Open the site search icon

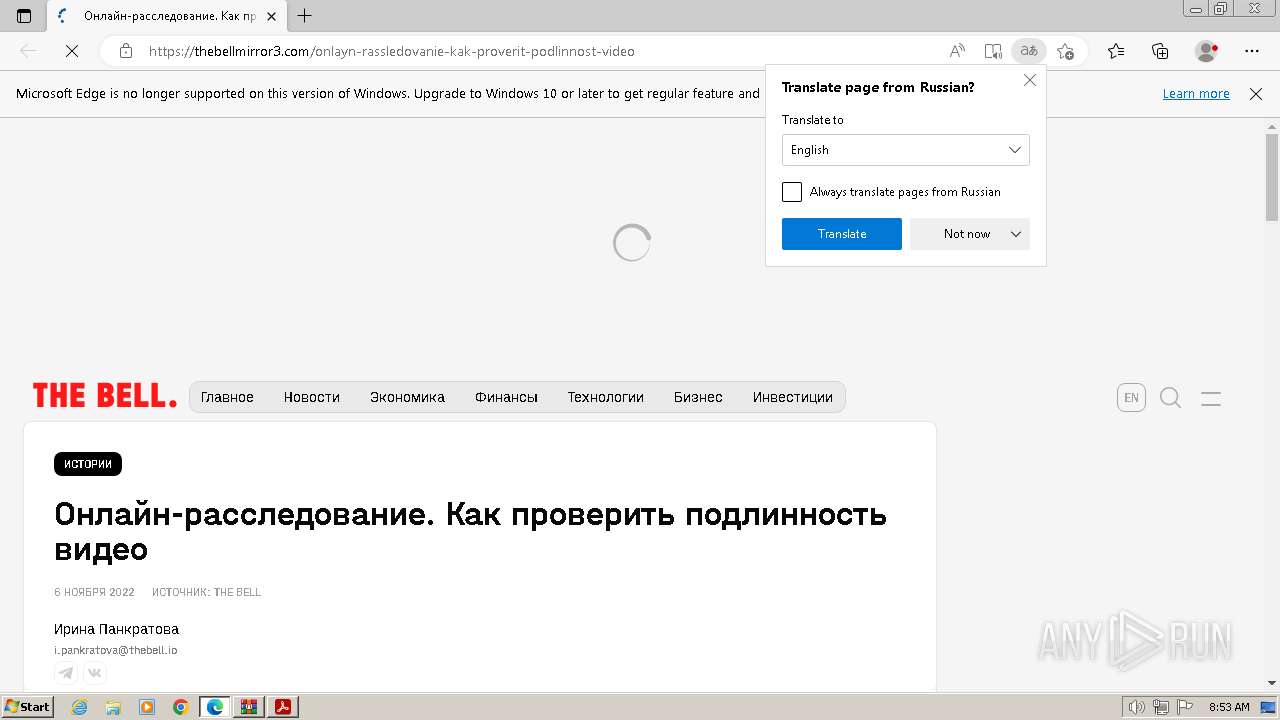coord(1170,398)
